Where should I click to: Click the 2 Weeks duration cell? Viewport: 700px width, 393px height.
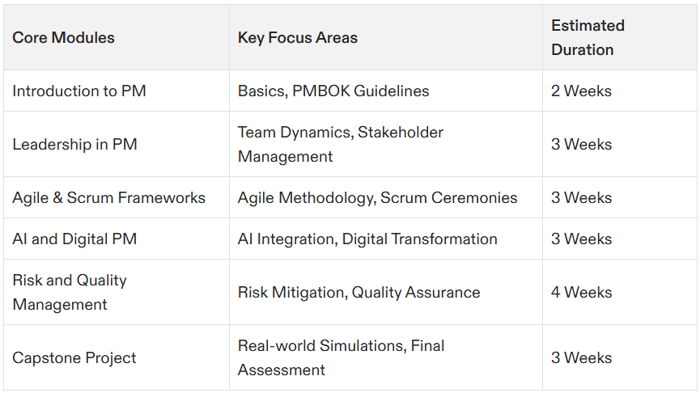tap(620, 91)
